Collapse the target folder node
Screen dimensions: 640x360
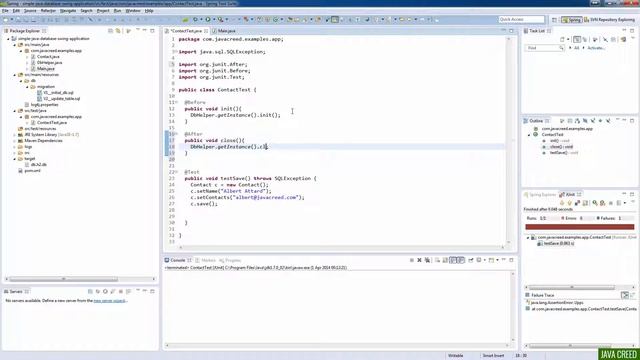(x=15, y=158)
